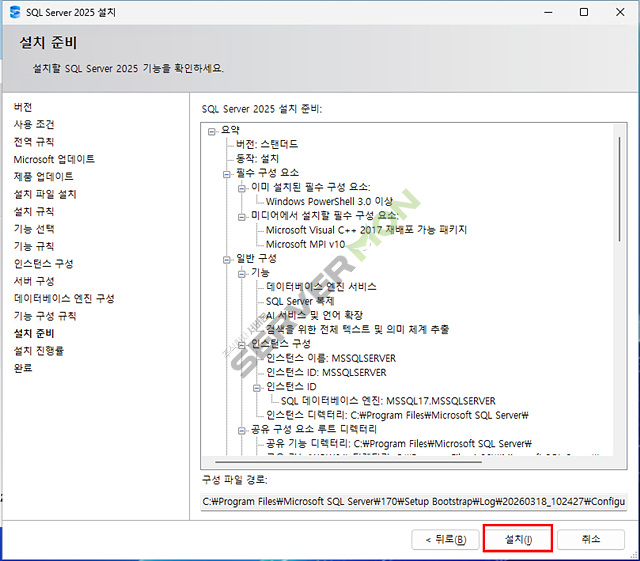Screen dimensions: 640x561
Task: Click the tree horizontal scrollbar thumb
Action: coord(348,462)
